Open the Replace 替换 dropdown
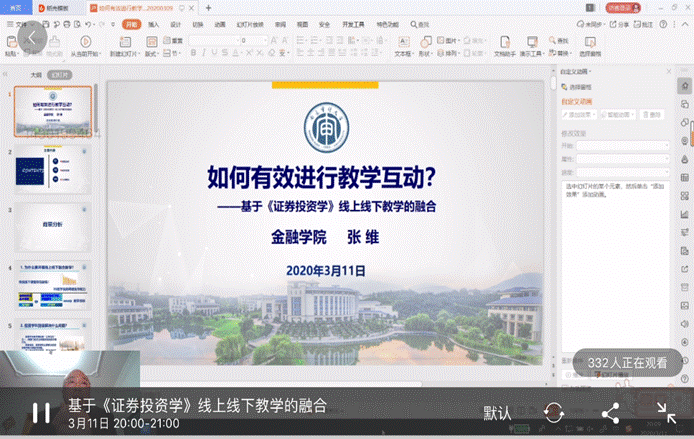 [x=559, y=53]
